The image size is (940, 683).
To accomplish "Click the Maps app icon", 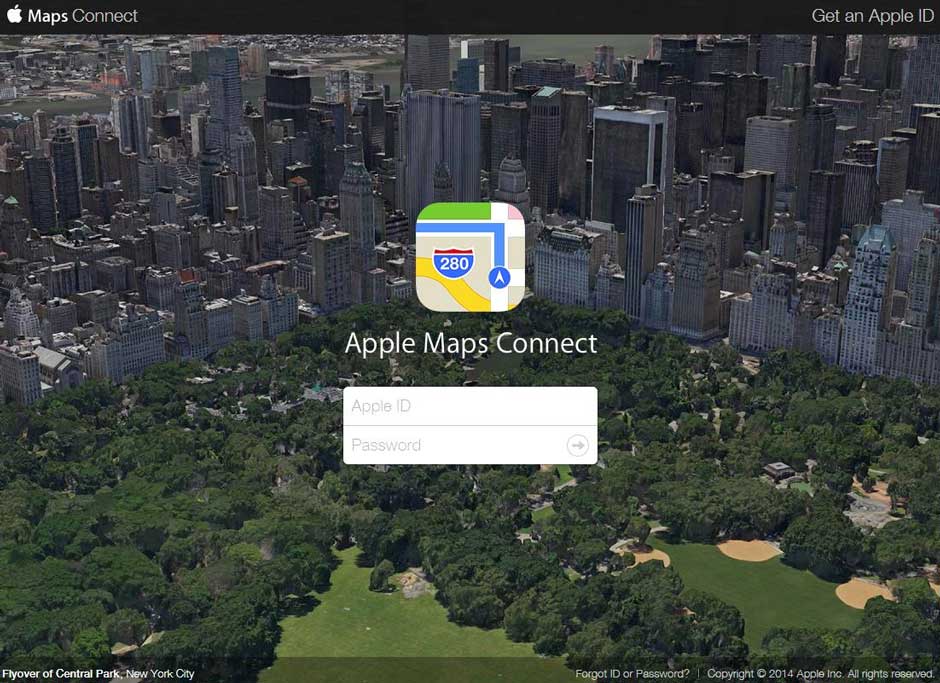I will 470,257.
